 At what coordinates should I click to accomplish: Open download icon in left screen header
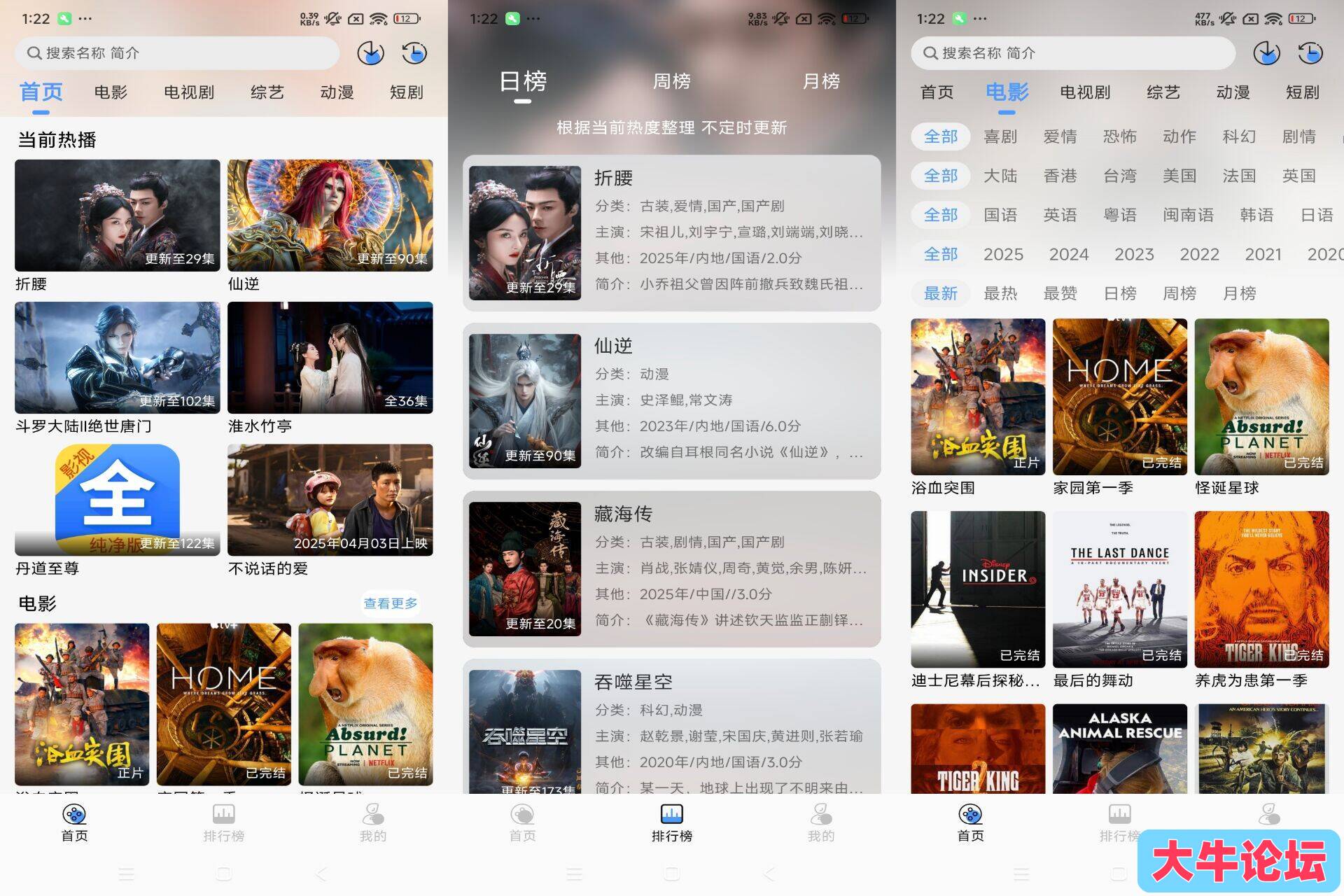click(x=370, y=53)
